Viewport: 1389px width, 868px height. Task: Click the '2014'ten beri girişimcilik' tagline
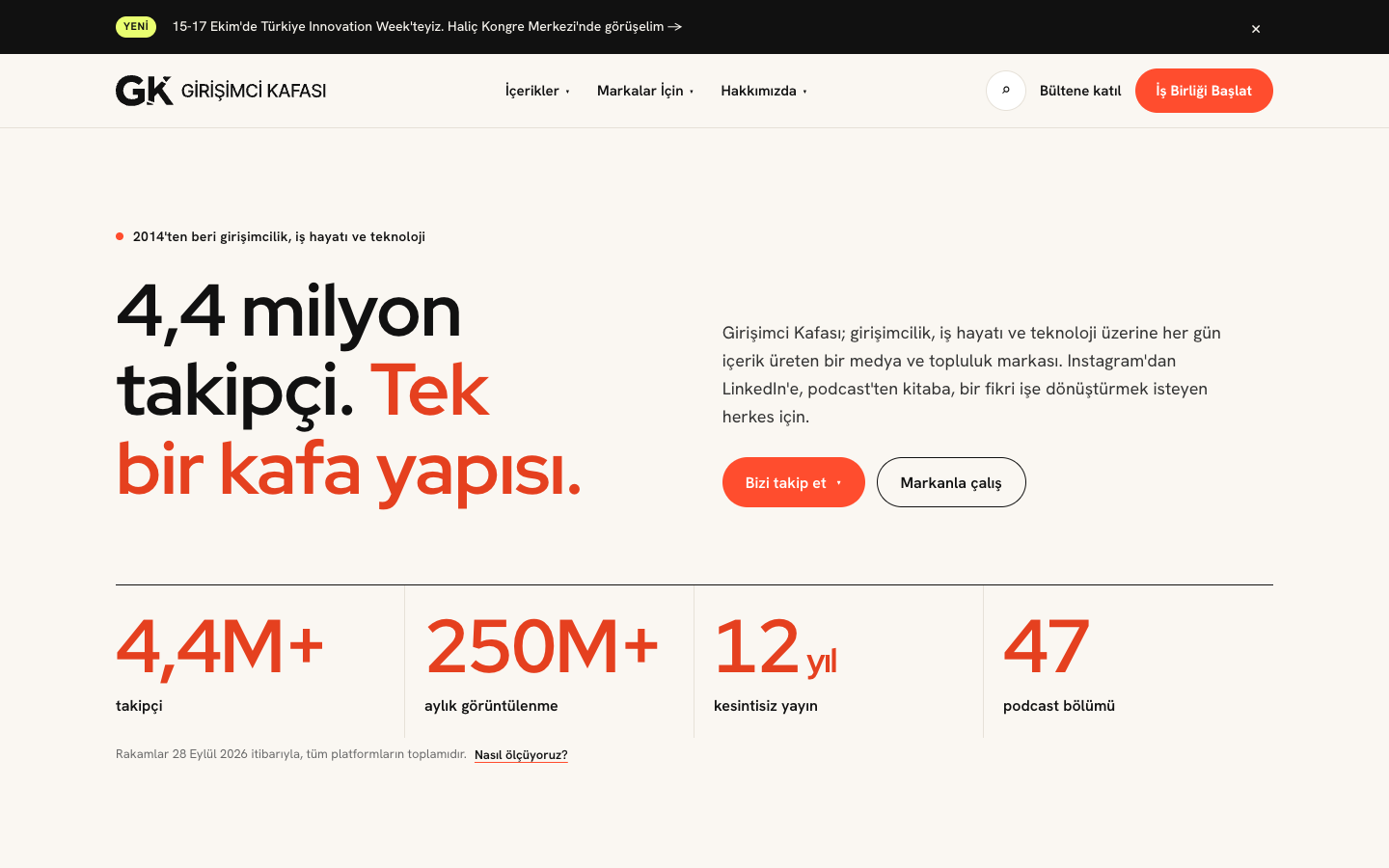270,236
